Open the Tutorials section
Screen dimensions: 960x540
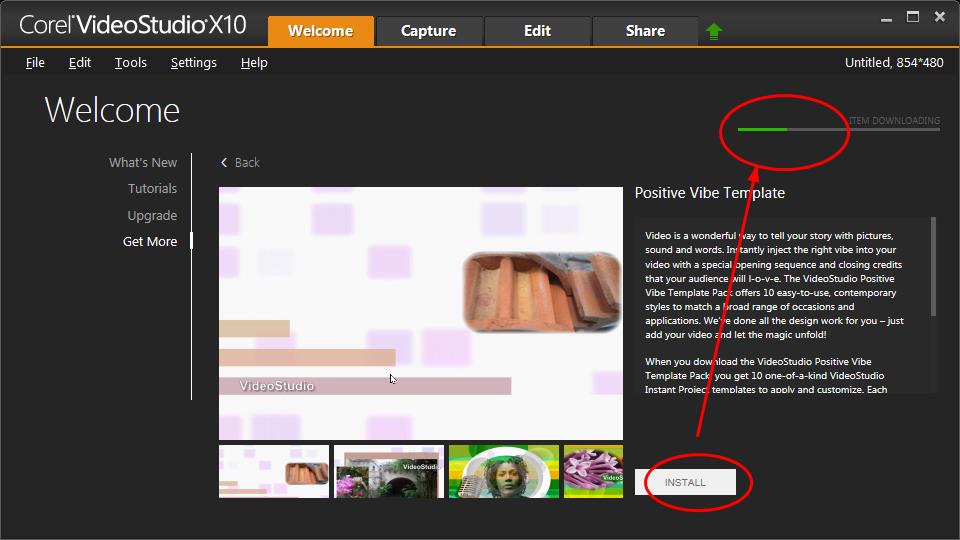[x=152, y=189]
